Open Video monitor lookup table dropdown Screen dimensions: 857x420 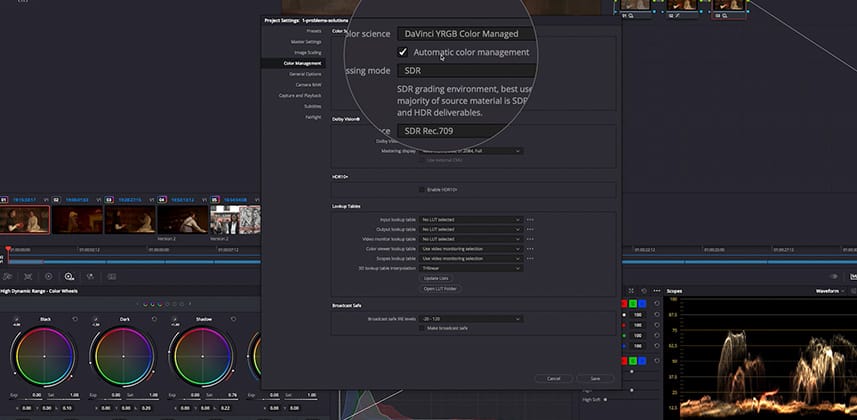471,239
